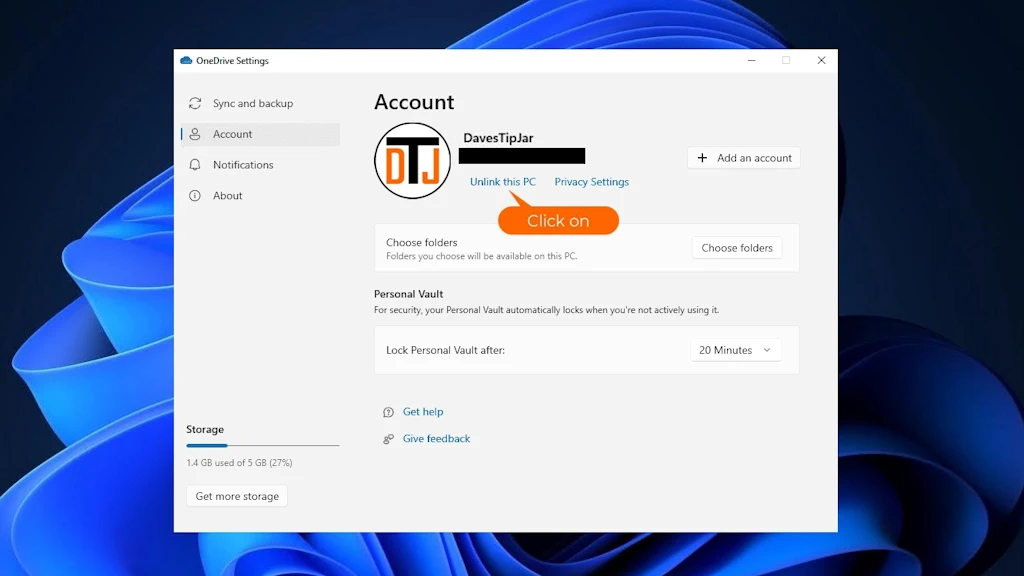1024x576 pixels.
Task: Click 'Folders you choose will be available' text
Action: click(481, 256)
